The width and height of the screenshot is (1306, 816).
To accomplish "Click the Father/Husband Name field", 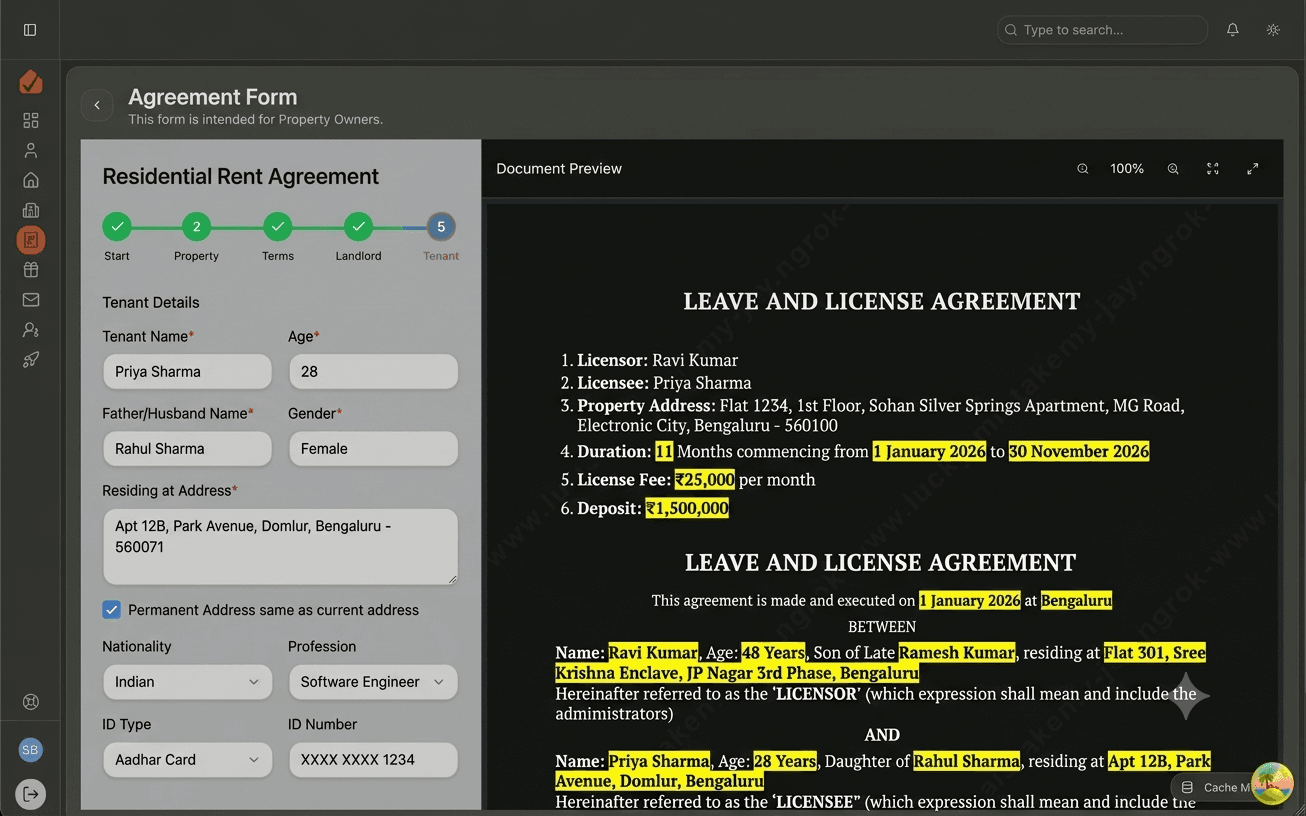I will tap(187, 449).
